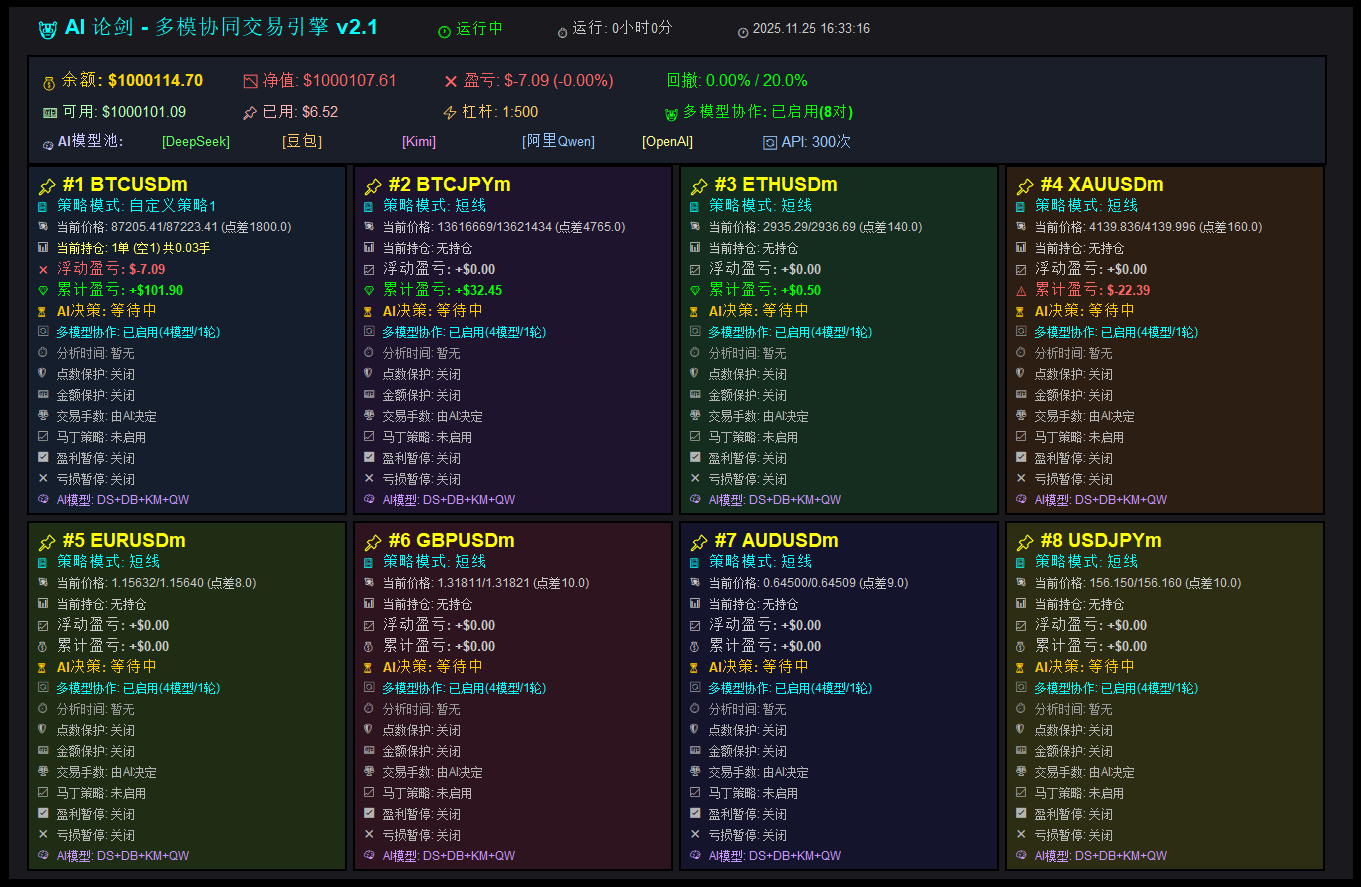
Task: Click the API icon next to 300次
Action: click(x=770, y=143)
